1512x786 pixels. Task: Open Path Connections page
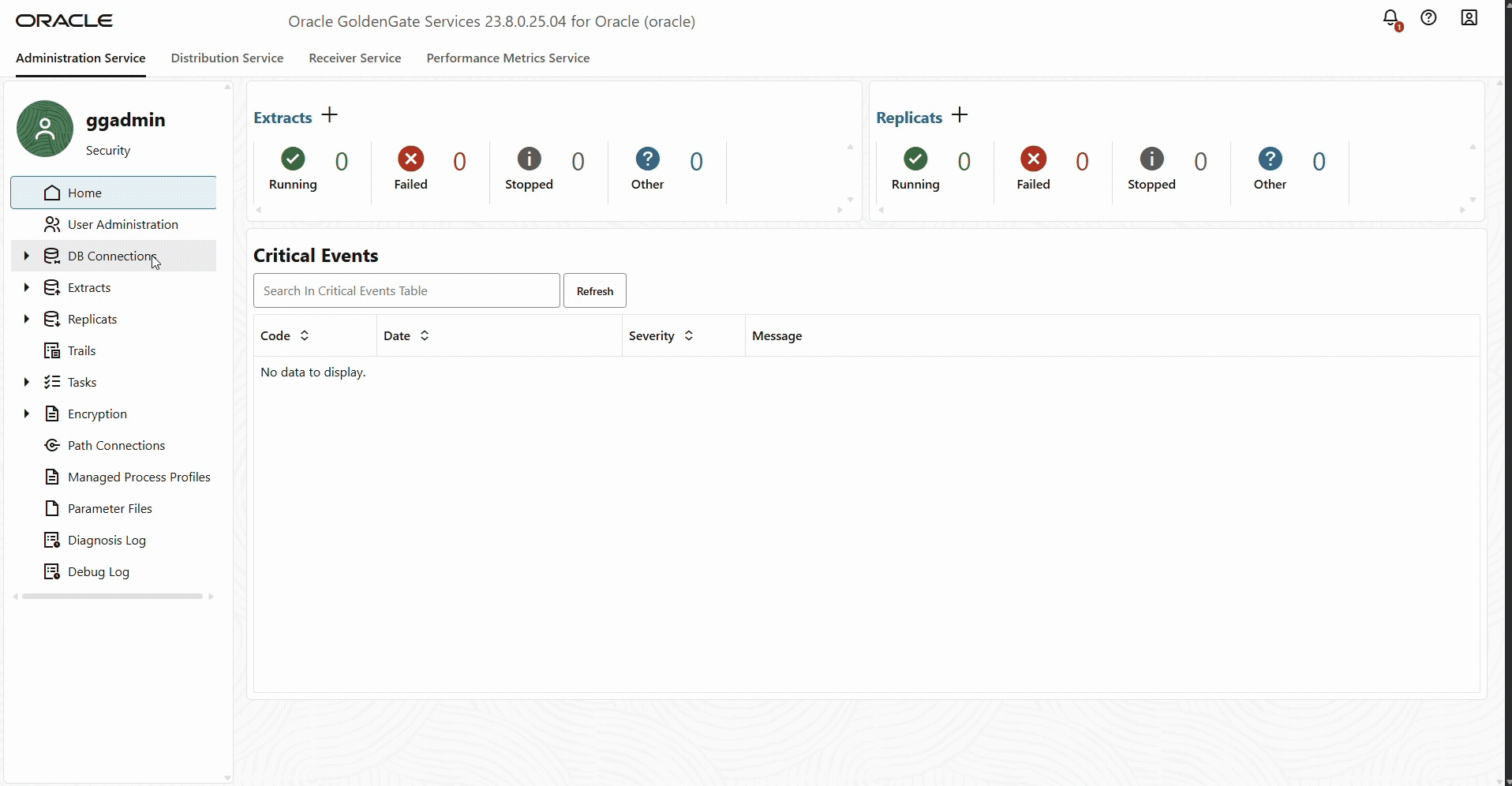point(114,445)
